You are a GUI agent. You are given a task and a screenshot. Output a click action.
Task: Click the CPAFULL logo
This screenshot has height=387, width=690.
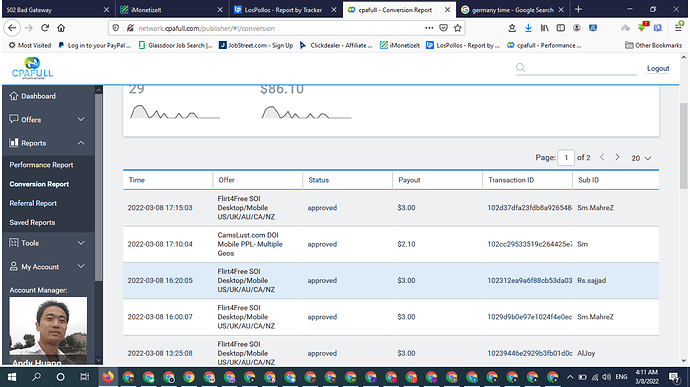point(32,68)
